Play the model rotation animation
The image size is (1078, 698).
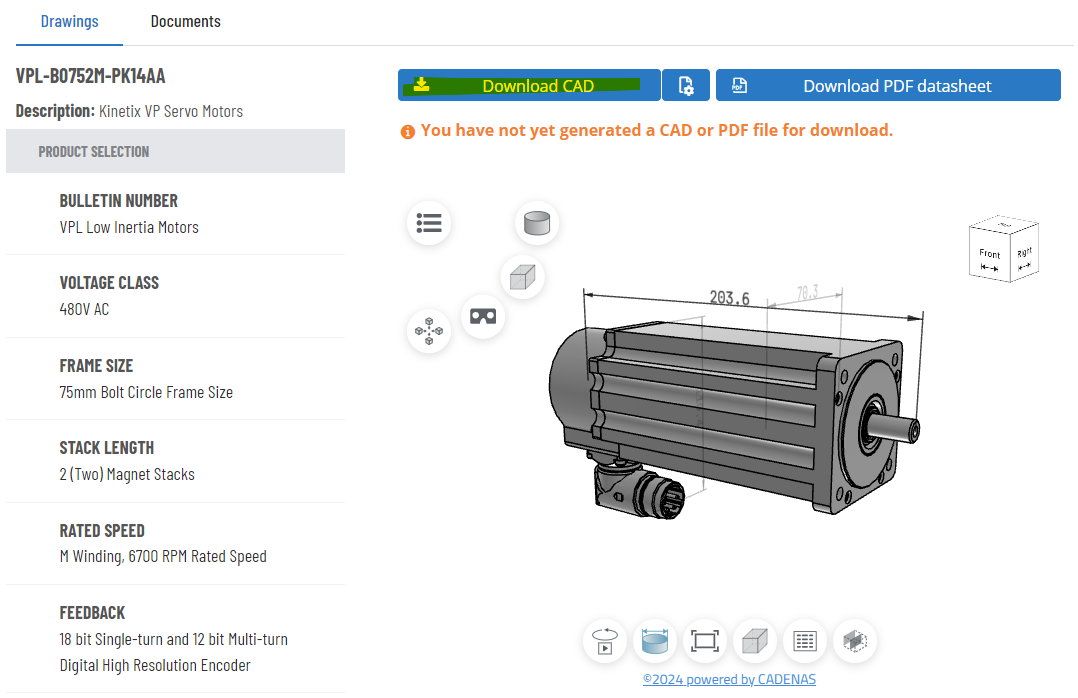pyautogui.click(x=605, y=641)
